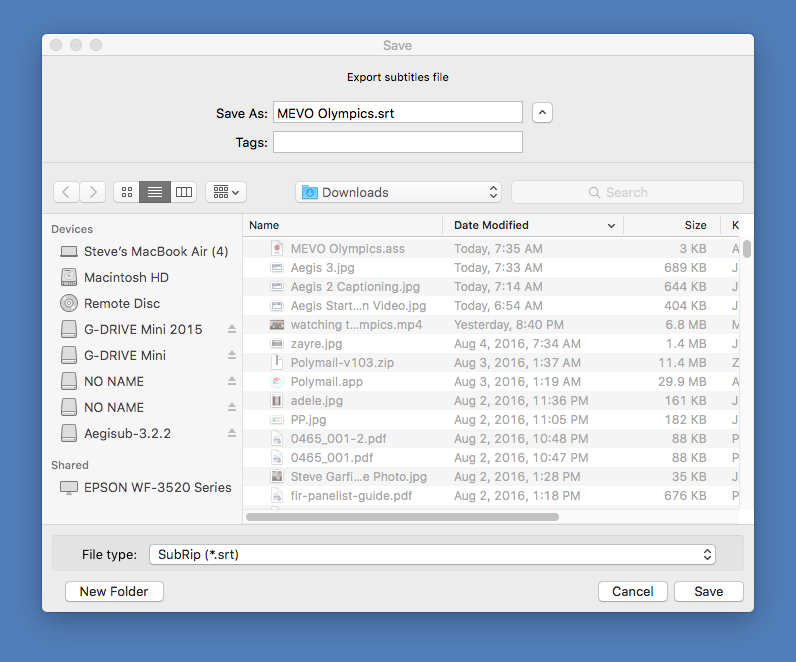Click the EPSON WF-3520 Series computer icon
Viewport: 796px width, 662px height.
click(69, 487)
